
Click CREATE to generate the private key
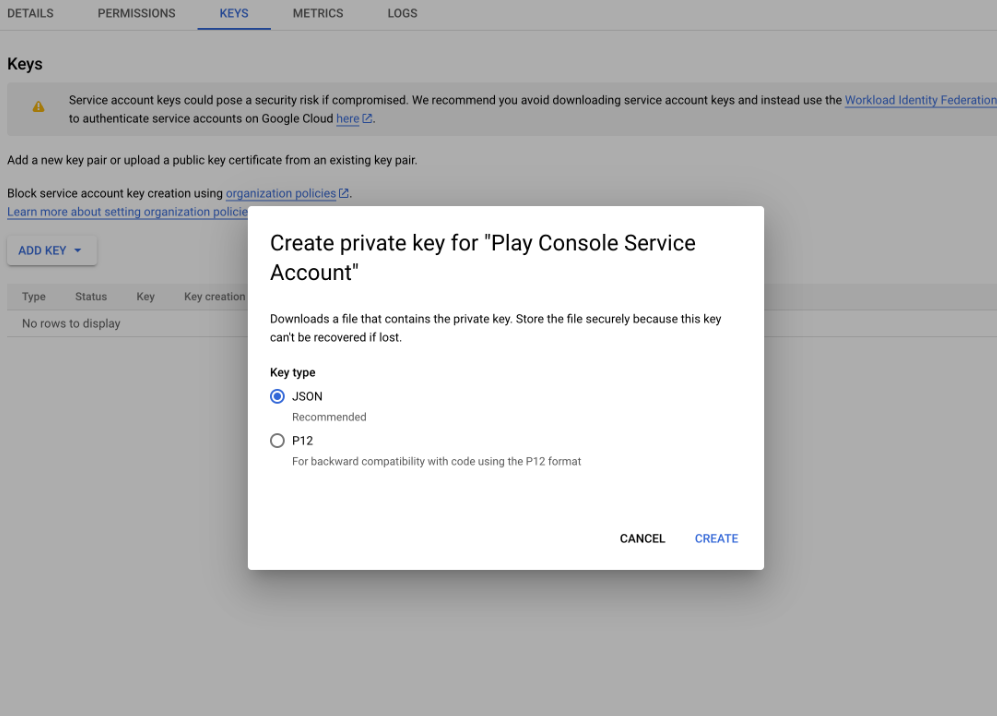[716, 538]
